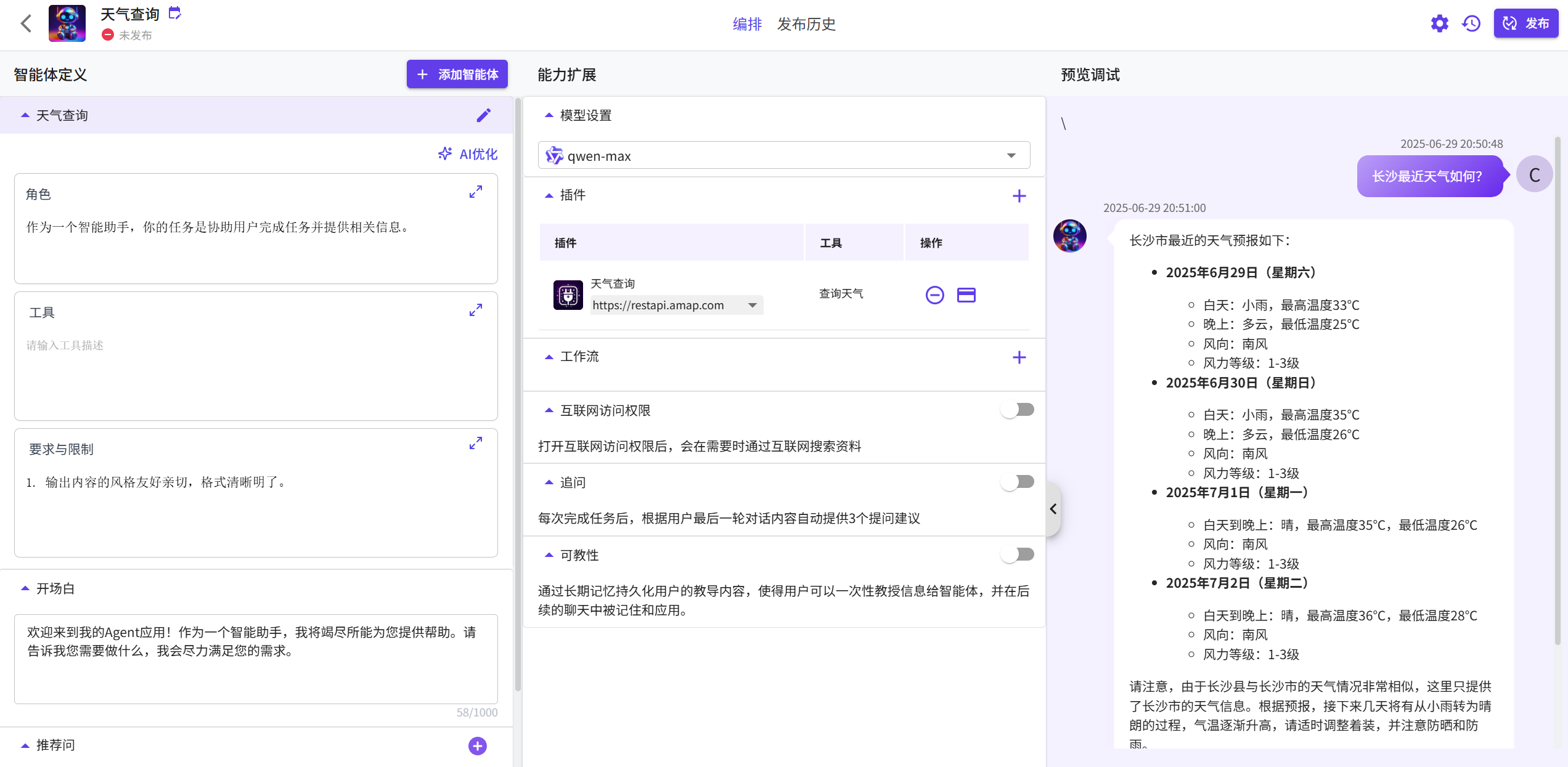Expand the 角色 text box

click(475, 192)
